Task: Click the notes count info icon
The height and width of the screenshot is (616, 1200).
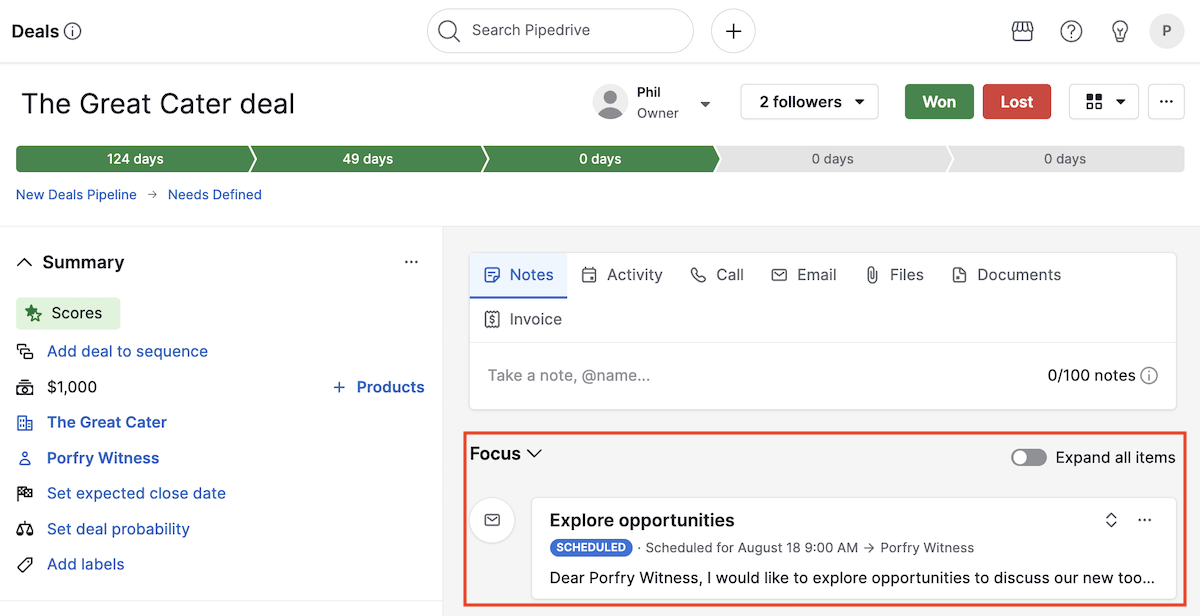Action: [1149, 376]
